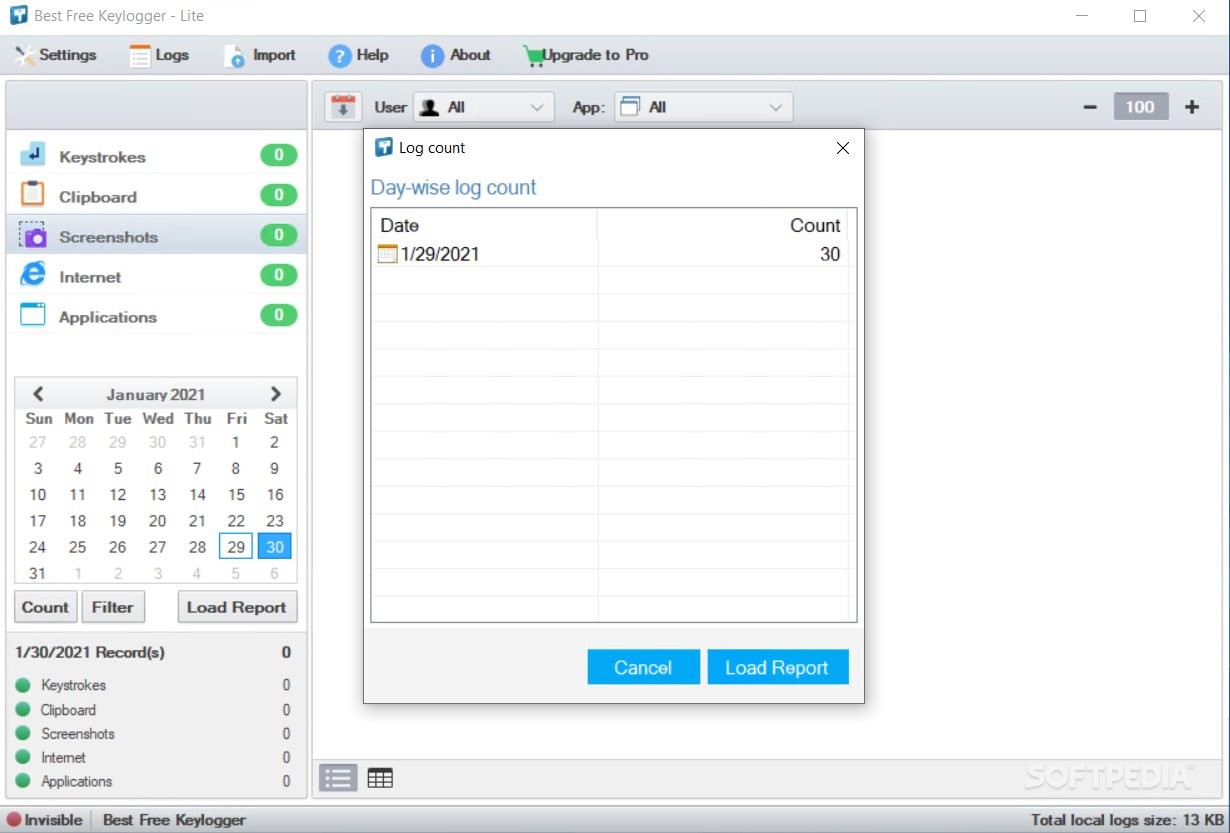Click the Filter button

point(113,607)
